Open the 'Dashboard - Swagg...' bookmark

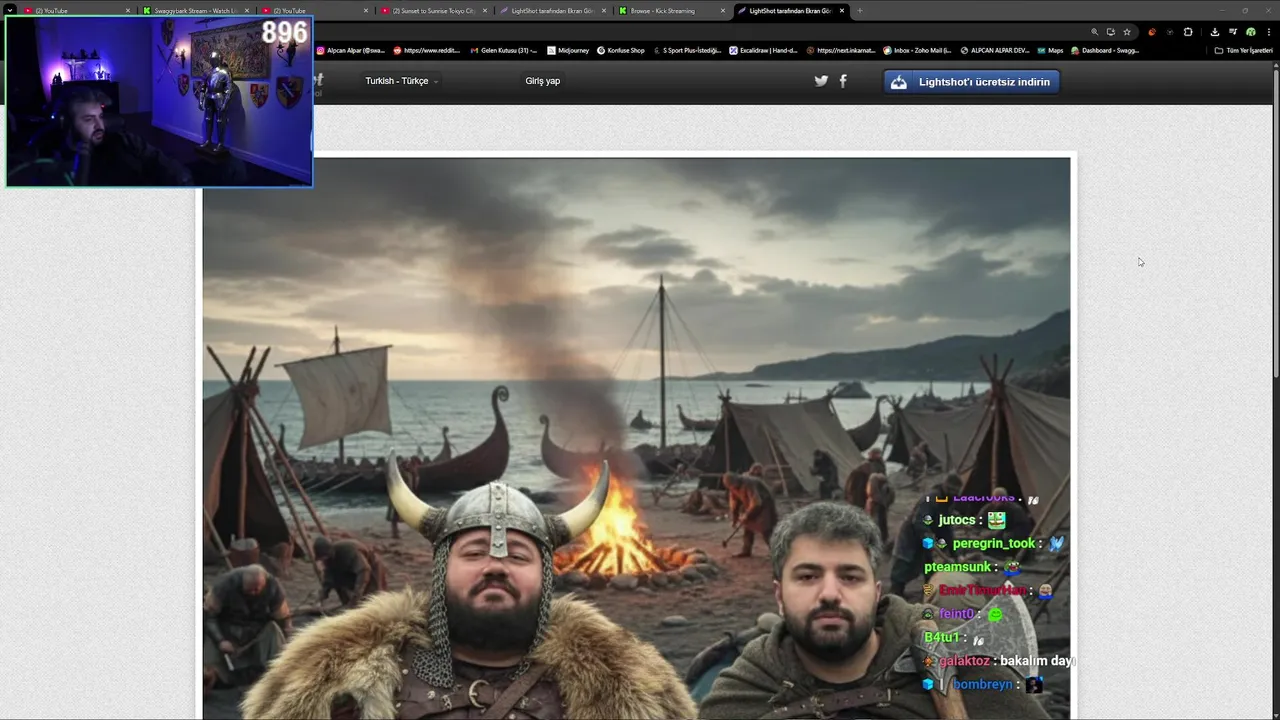click(x=1105, y=50)
